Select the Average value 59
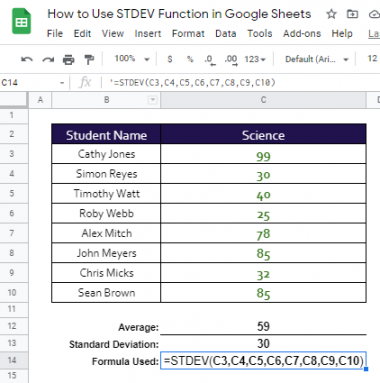Viewport: 380px width, 383px height. pyautogui.click(x=263, y=326)
